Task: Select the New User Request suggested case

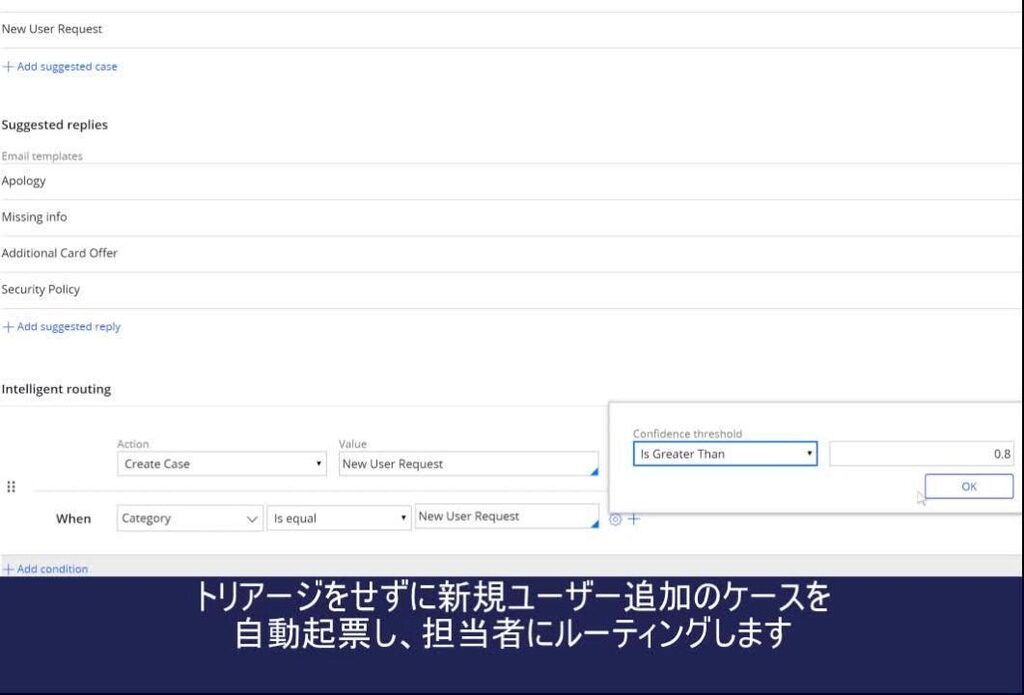Action: click(x=52, y=29)
